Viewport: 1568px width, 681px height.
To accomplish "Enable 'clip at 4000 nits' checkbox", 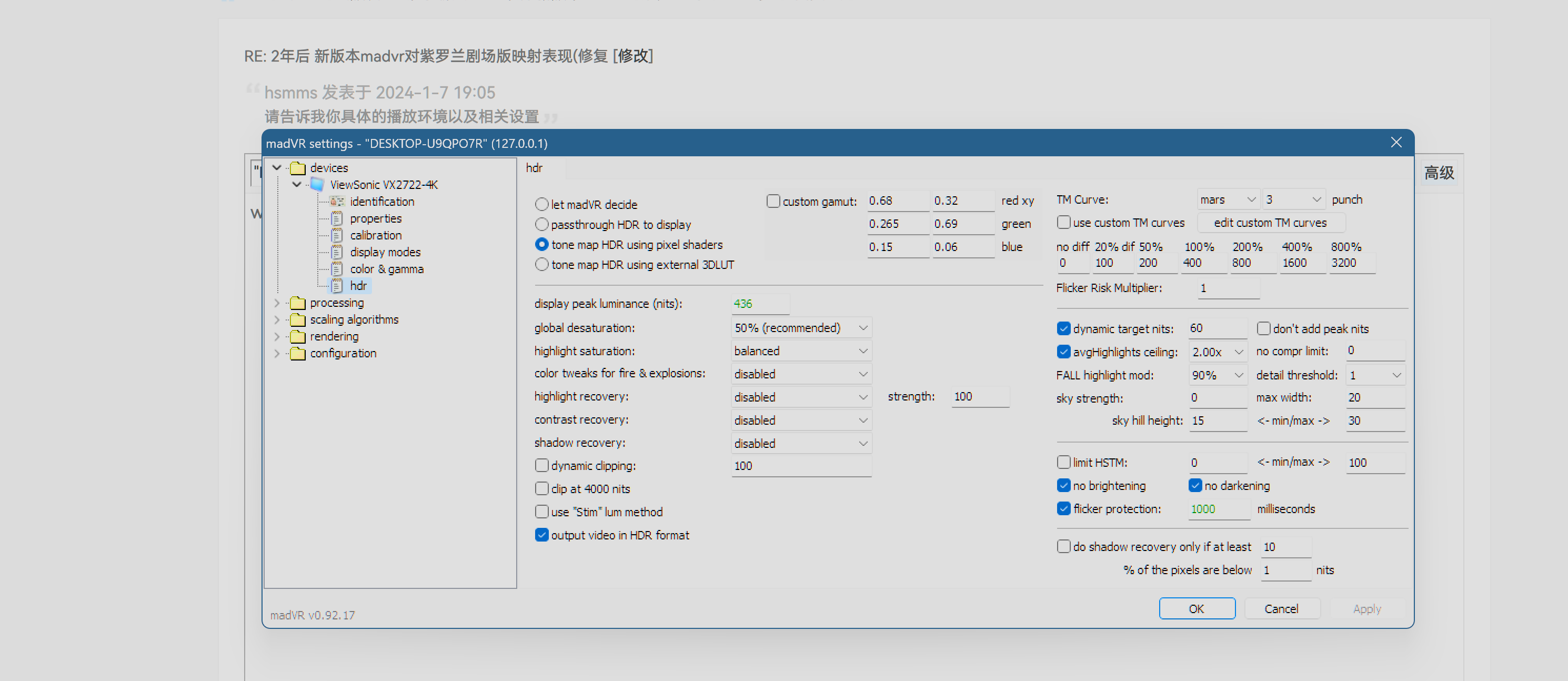I will (x=542, y=489).
